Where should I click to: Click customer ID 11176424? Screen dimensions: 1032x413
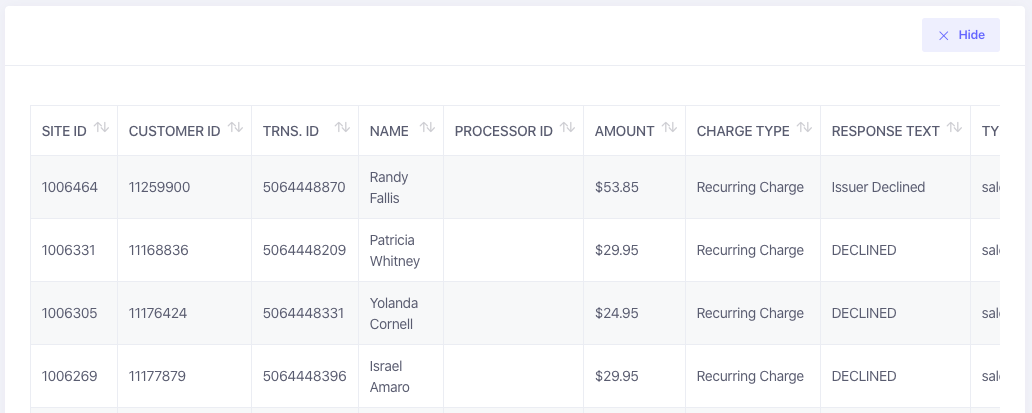click(158, 314)
